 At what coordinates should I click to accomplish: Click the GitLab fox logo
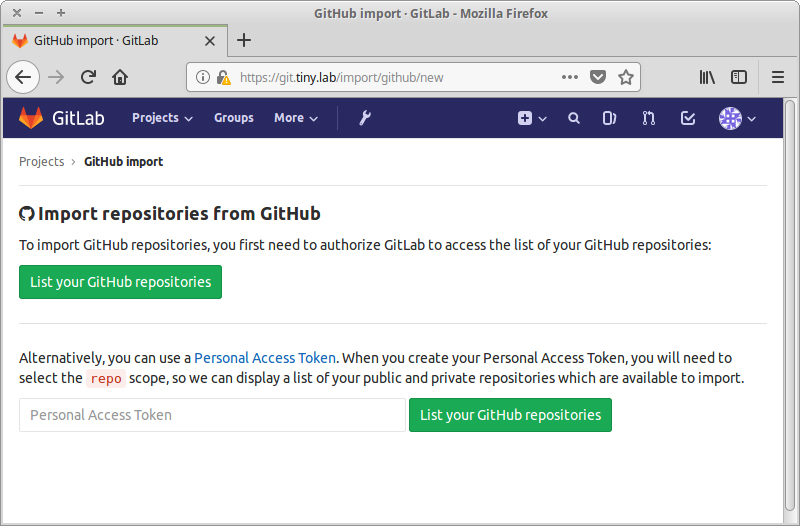[x=31, y=118]
